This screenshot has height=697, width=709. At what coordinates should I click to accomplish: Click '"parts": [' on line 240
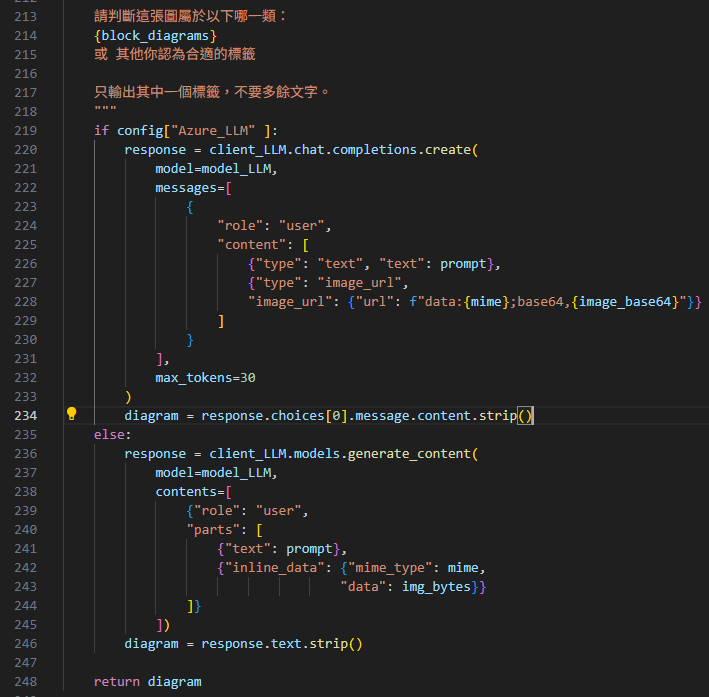click(225, 530)
